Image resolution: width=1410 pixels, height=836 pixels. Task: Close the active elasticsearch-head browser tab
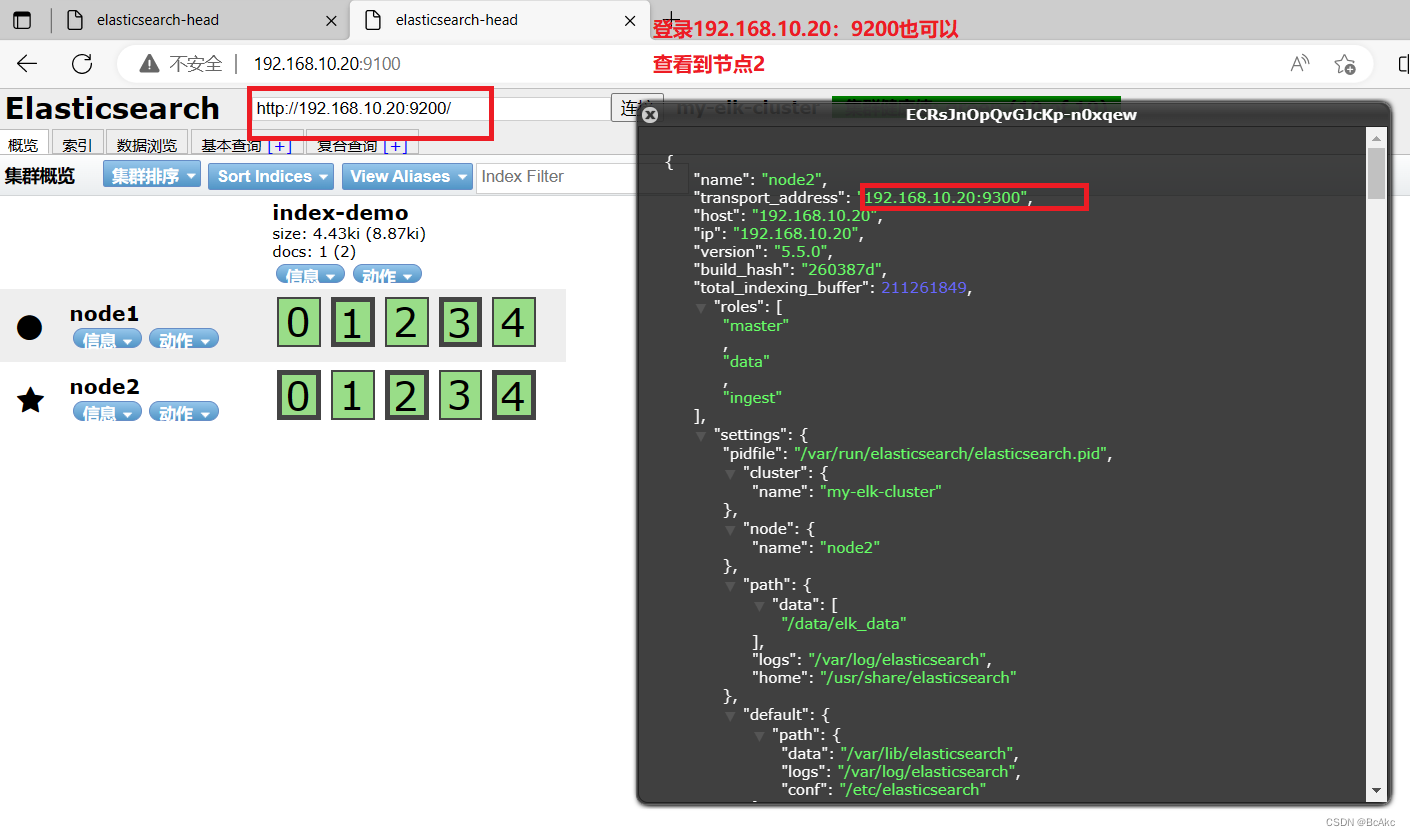629,20
